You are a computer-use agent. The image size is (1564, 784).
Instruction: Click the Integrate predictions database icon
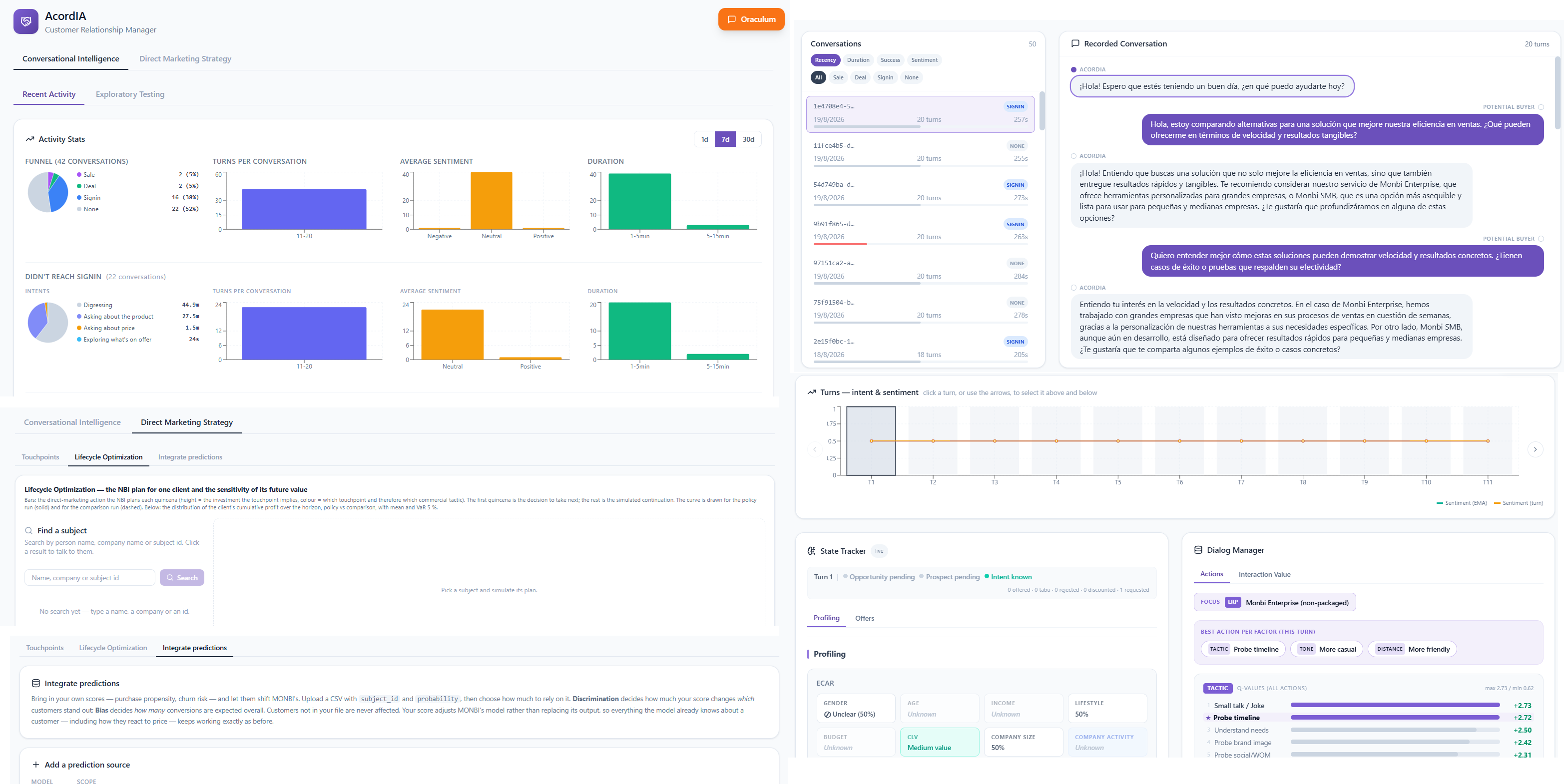[x=36, y=683]
